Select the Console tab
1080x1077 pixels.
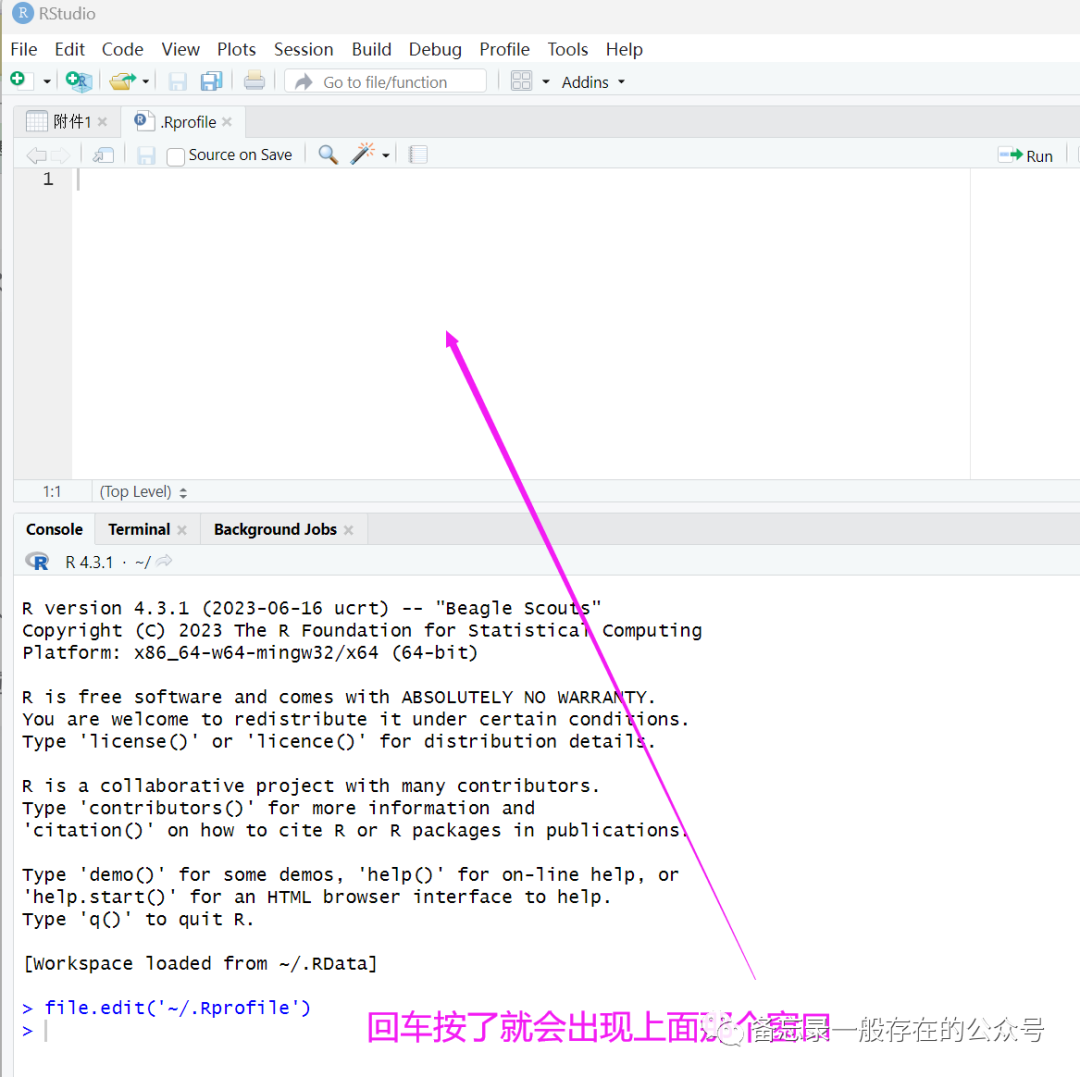point(54,529)
